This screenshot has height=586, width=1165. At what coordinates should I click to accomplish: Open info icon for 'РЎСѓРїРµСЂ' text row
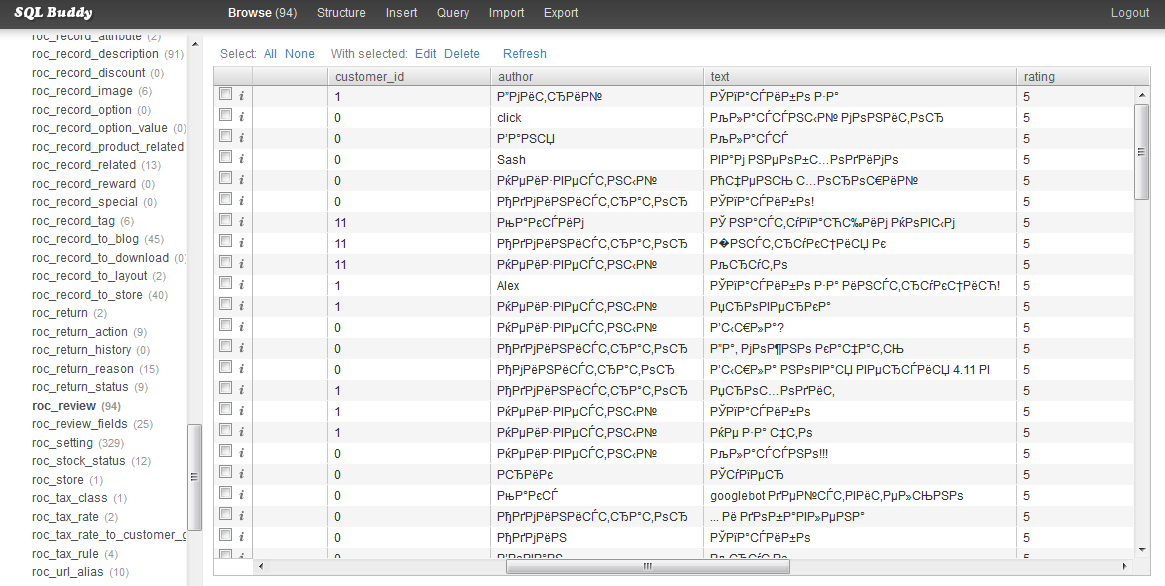[x=241, y=475]
